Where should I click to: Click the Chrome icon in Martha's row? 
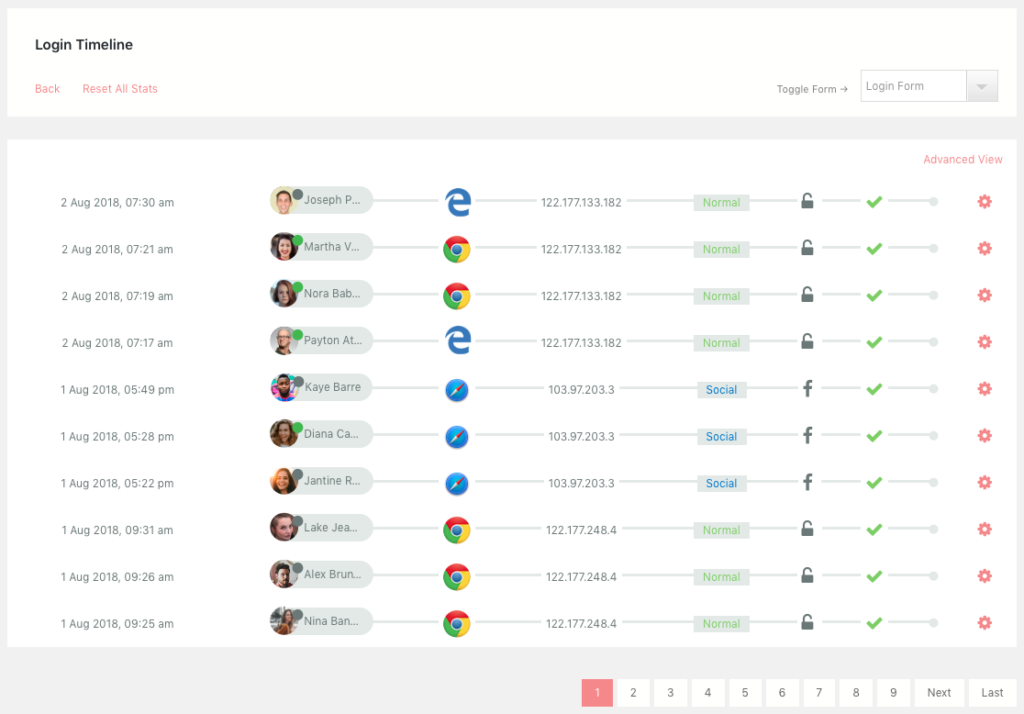[457, 249]
